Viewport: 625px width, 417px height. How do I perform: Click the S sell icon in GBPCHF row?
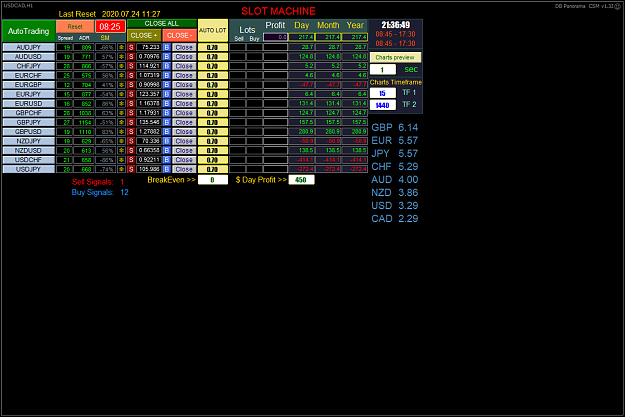[x=131, y=113]
